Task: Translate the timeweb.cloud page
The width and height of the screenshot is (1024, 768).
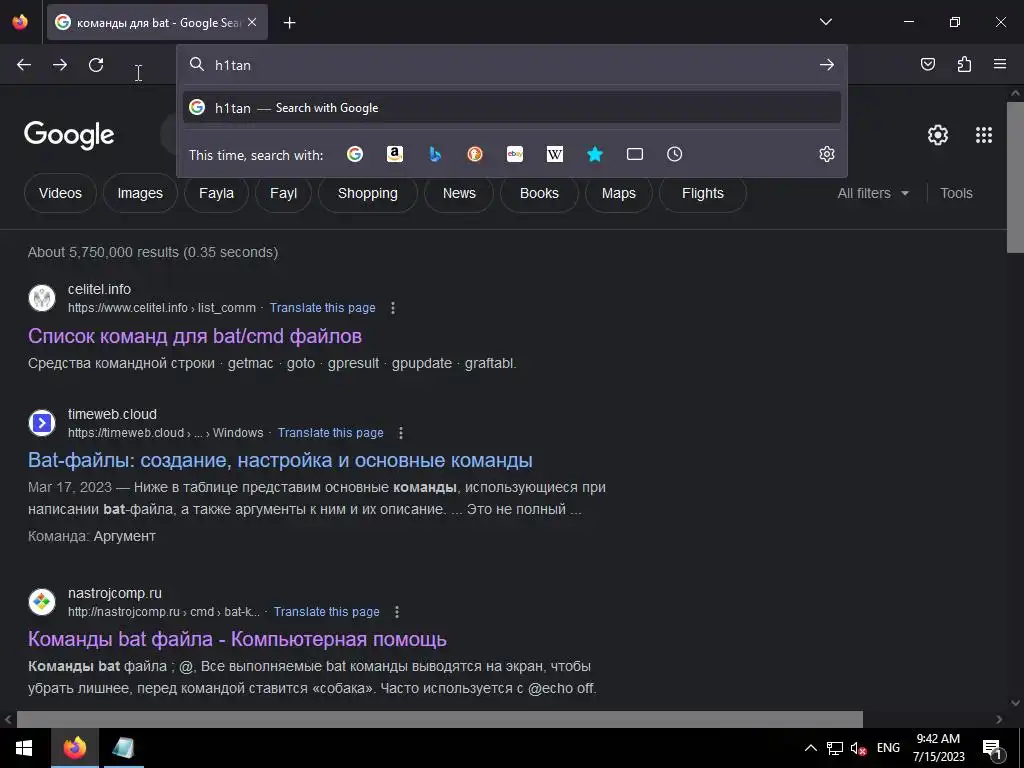Action: coord(330,433)
